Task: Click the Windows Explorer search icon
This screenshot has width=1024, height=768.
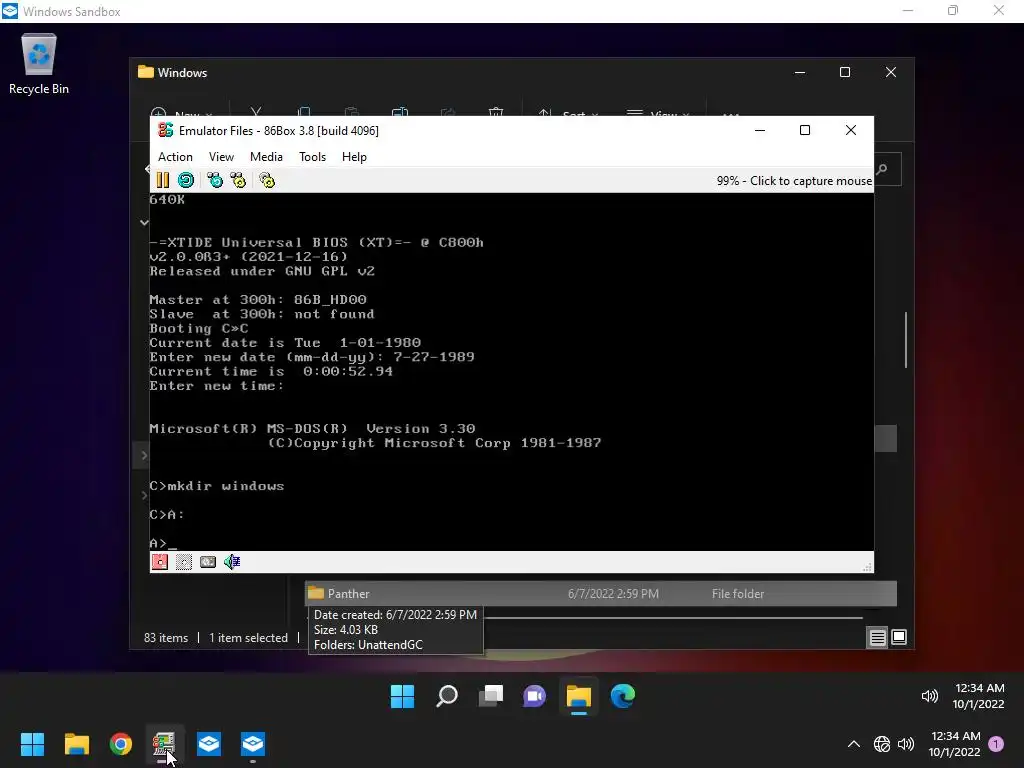Action: pyautogui.click(x=882, y=170)
